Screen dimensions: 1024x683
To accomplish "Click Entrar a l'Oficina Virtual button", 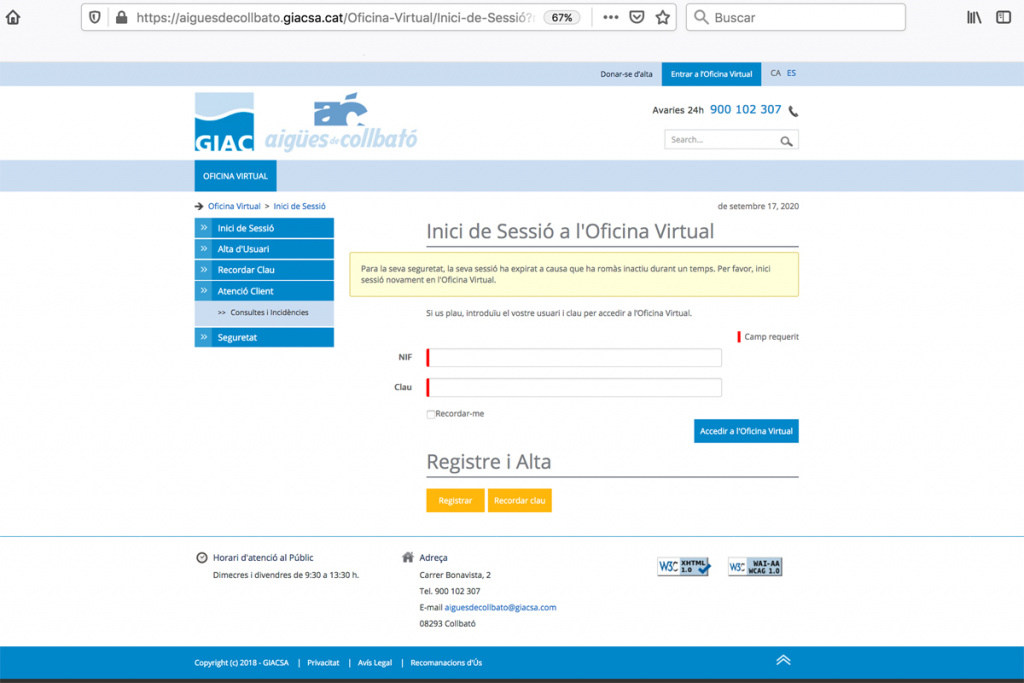I will tap(711, 74).
